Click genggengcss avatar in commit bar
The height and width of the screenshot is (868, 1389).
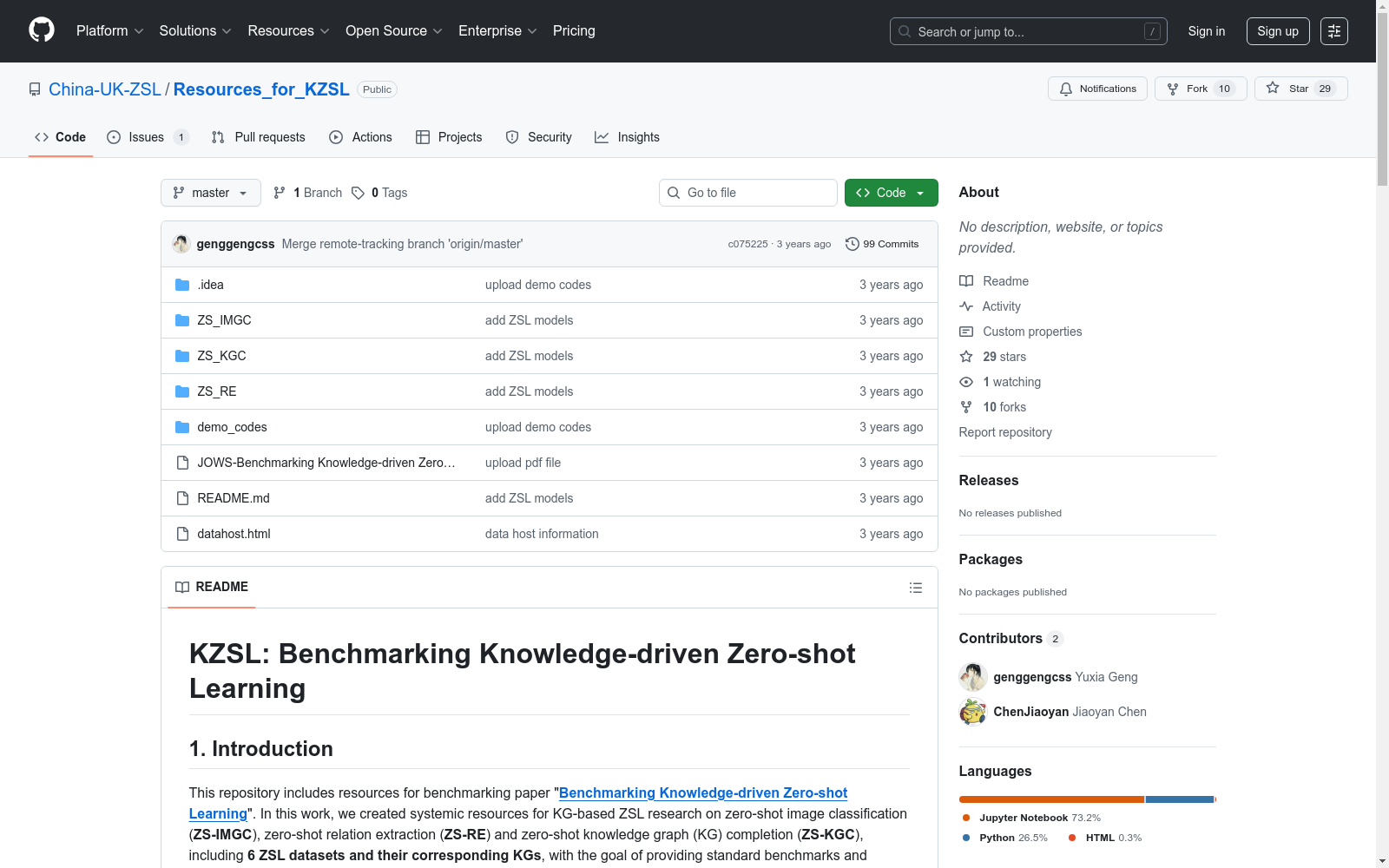pos(181,244)
